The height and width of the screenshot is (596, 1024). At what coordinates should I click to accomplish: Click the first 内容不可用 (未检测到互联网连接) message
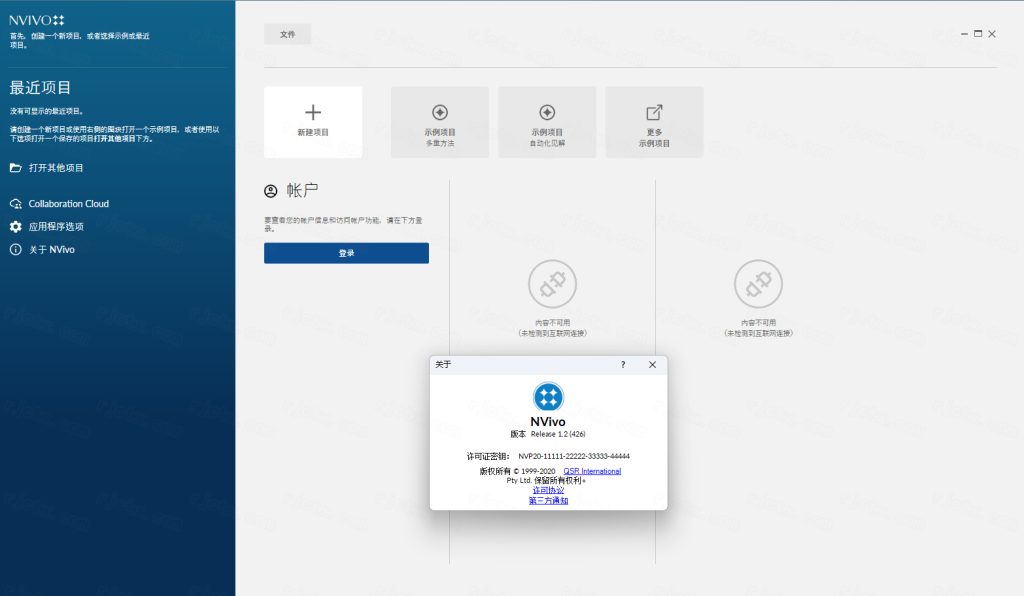[x=552, y=328]
